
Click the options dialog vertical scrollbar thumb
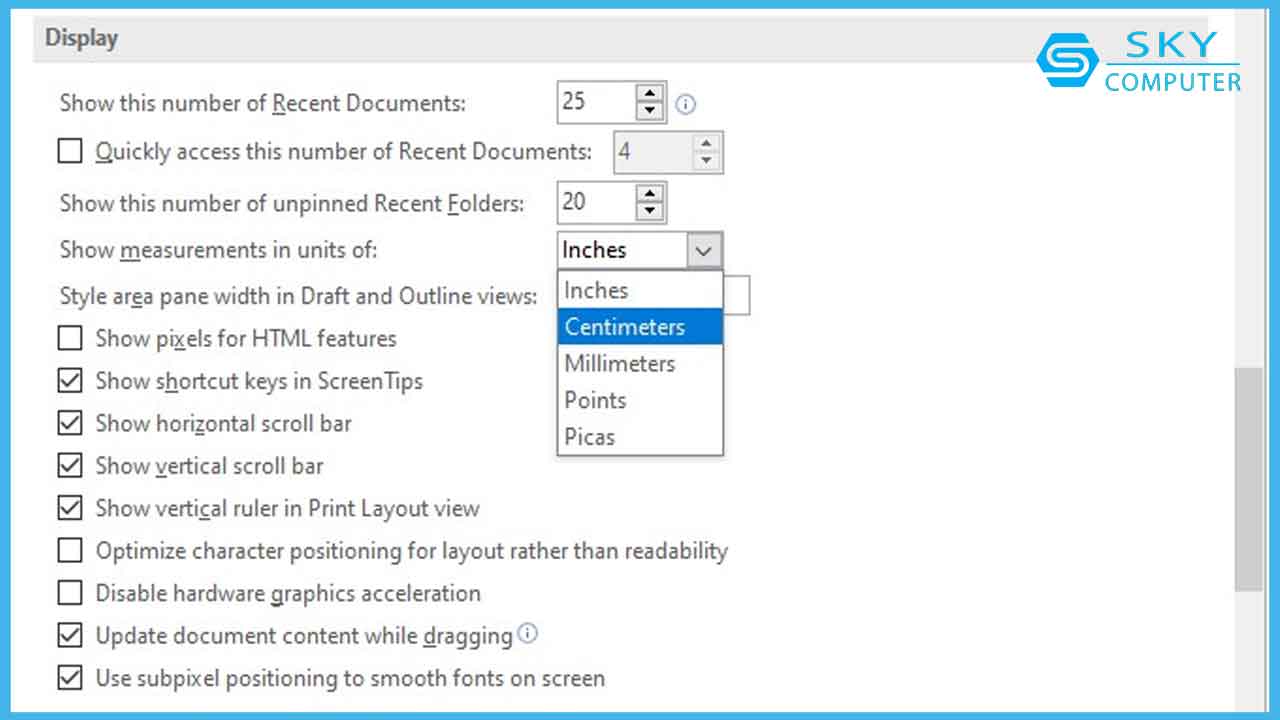click(x=1248, y=479)
